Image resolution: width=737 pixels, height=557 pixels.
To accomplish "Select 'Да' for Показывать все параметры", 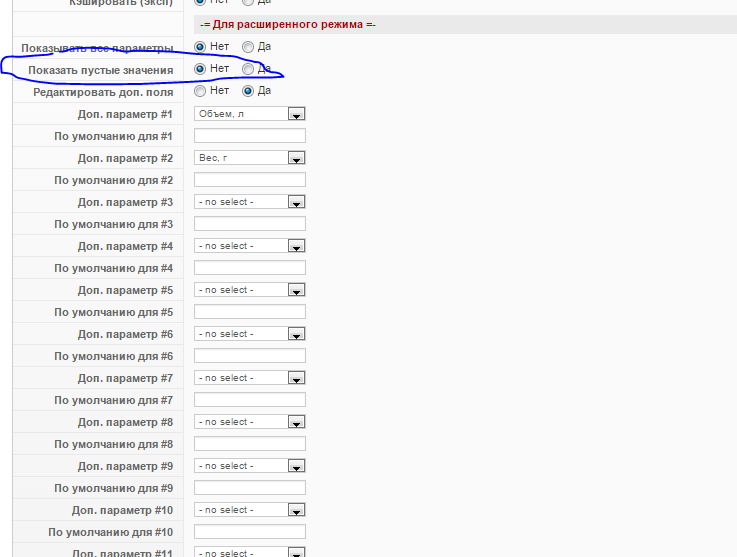I will click(248, 47).
